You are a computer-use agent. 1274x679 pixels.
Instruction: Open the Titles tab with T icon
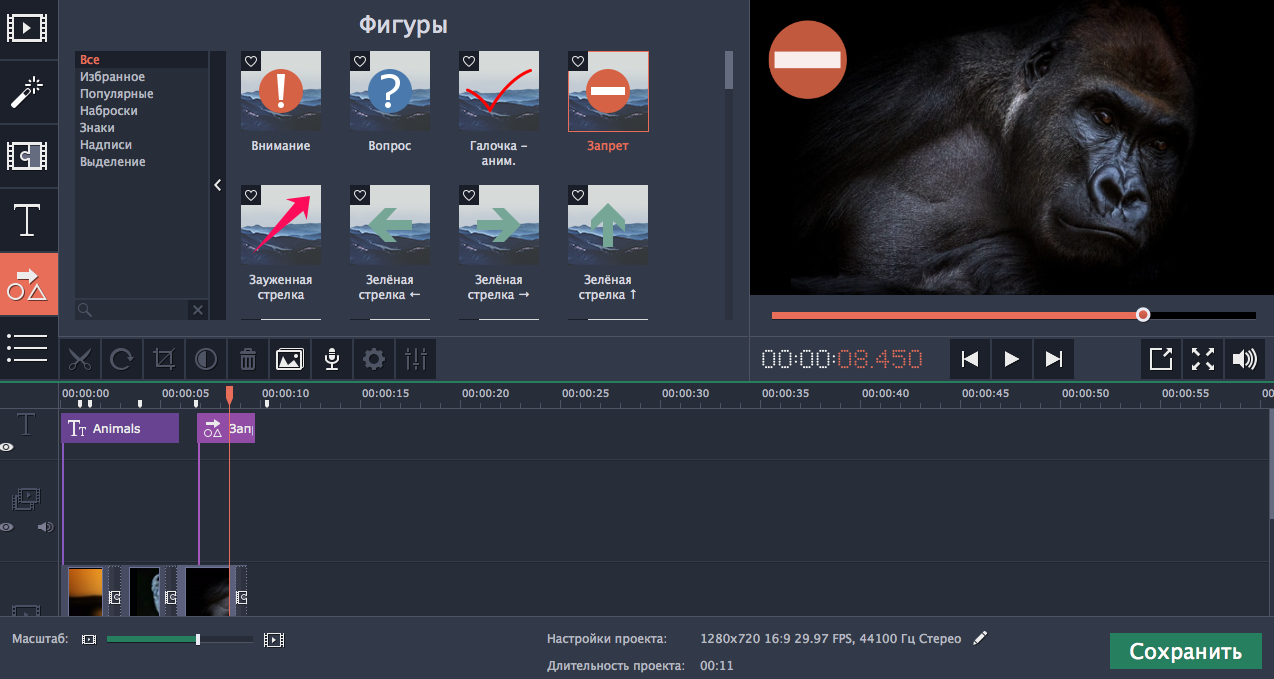27,219
